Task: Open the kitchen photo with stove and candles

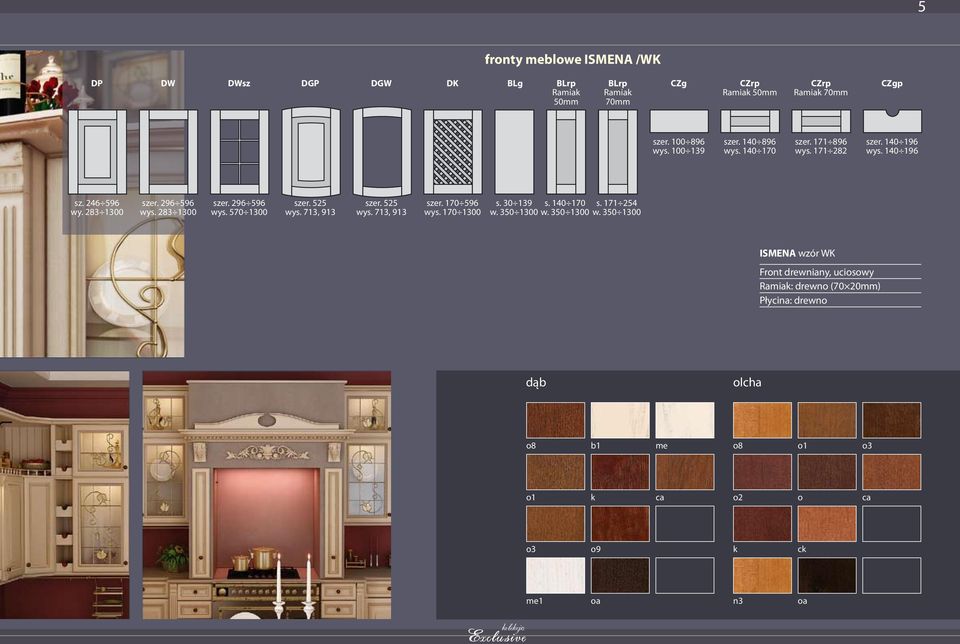Action: [267, 495]
